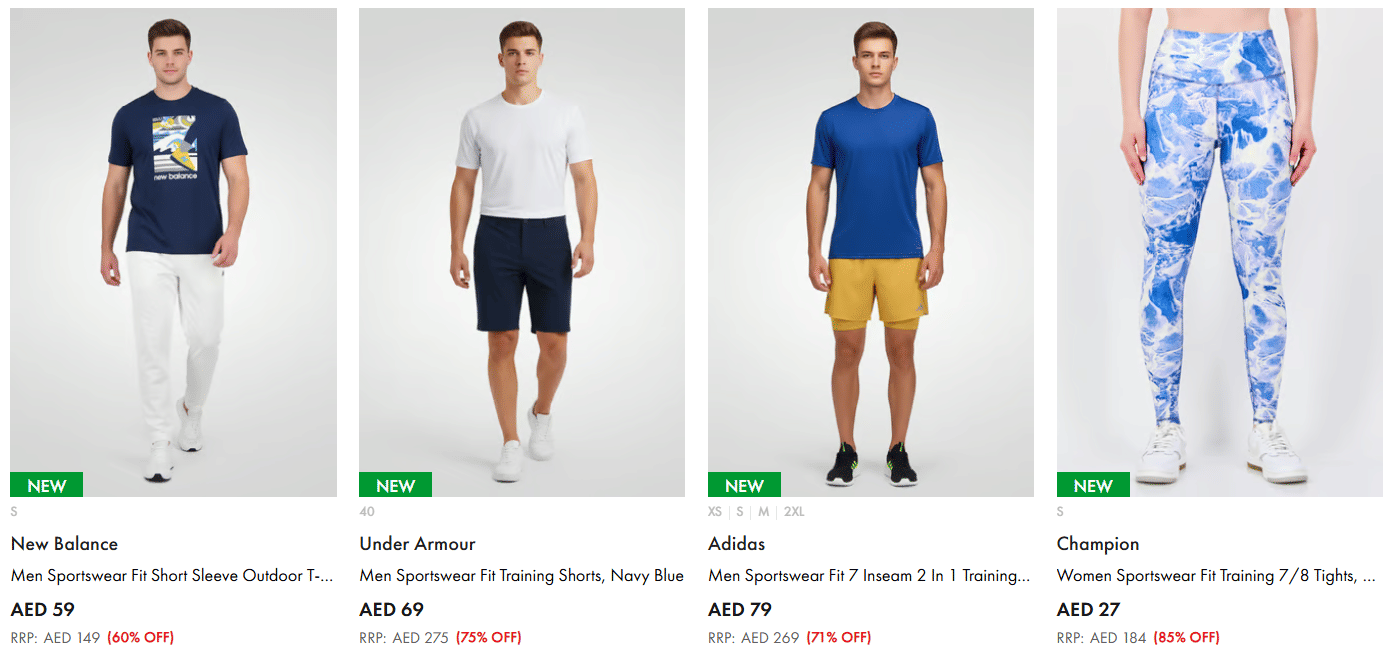Viewport: 1394px width, 659px height.
Task: Open the Champion blue tights product image
Action: pos(1219,252)
